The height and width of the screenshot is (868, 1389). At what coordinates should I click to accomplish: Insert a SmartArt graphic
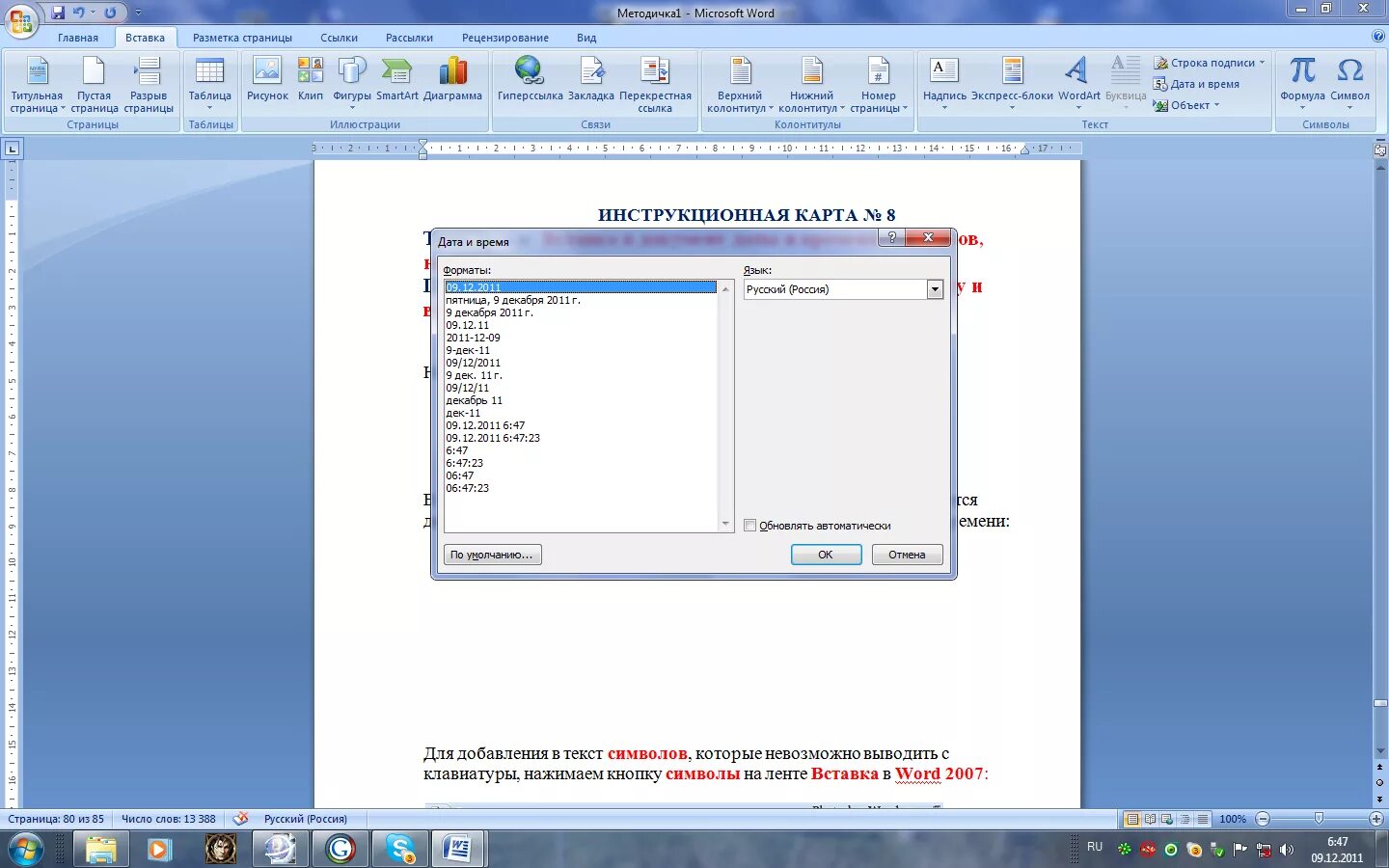397,79
